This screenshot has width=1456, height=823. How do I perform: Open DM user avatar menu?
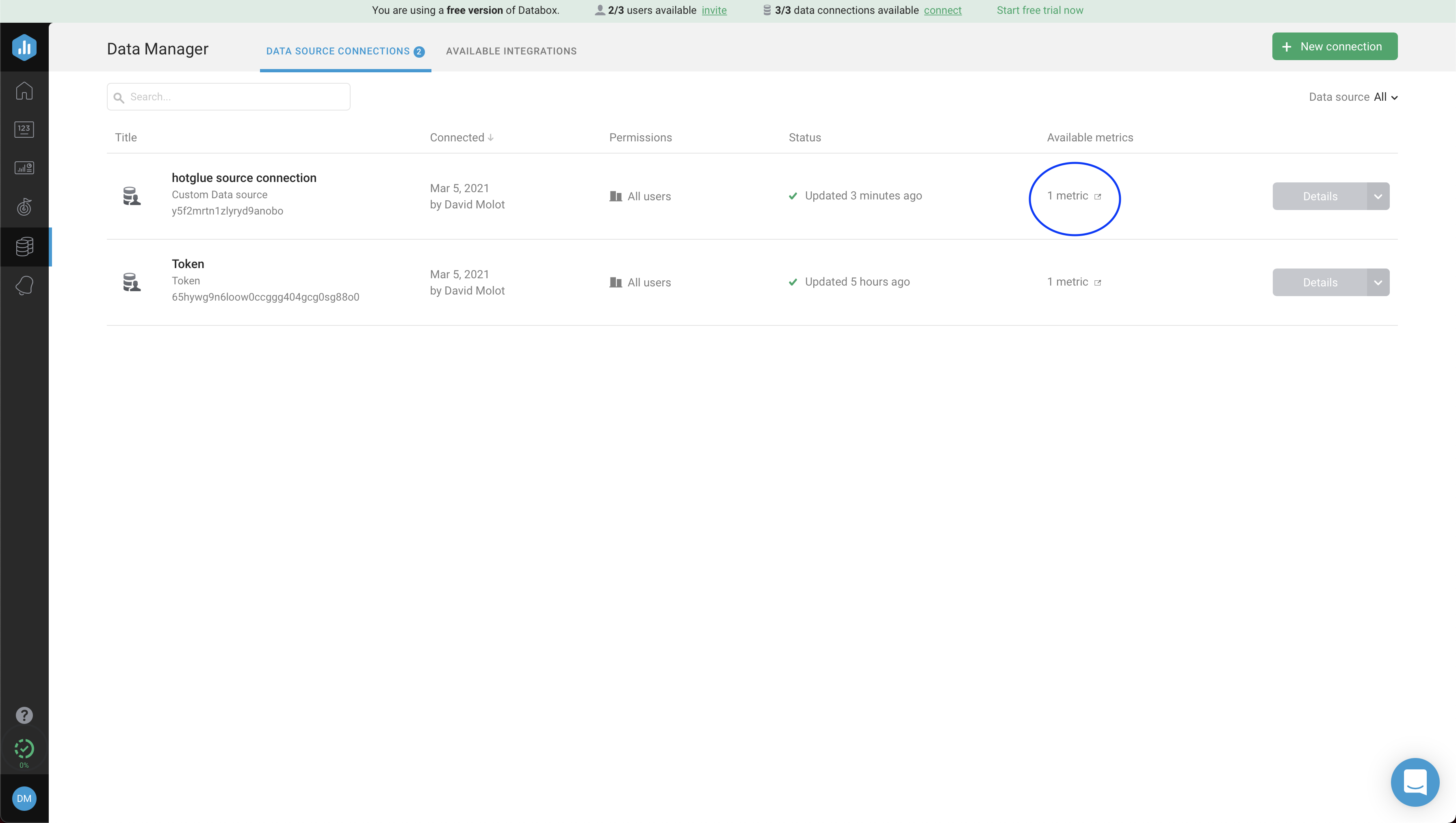[24, 798]
